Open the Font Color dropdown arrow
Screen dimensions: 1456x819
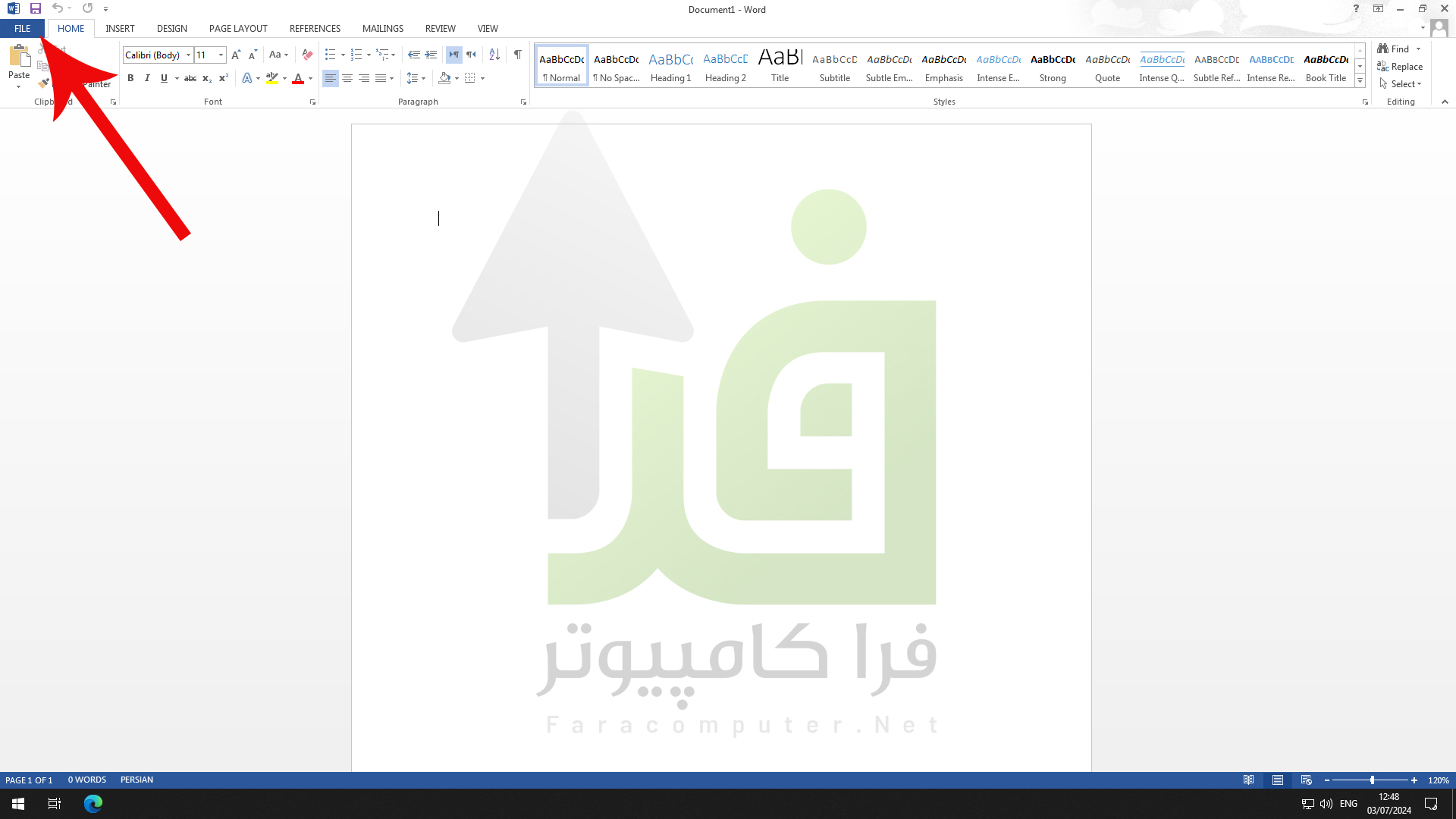pyautogui.click(x=311, y=78)
